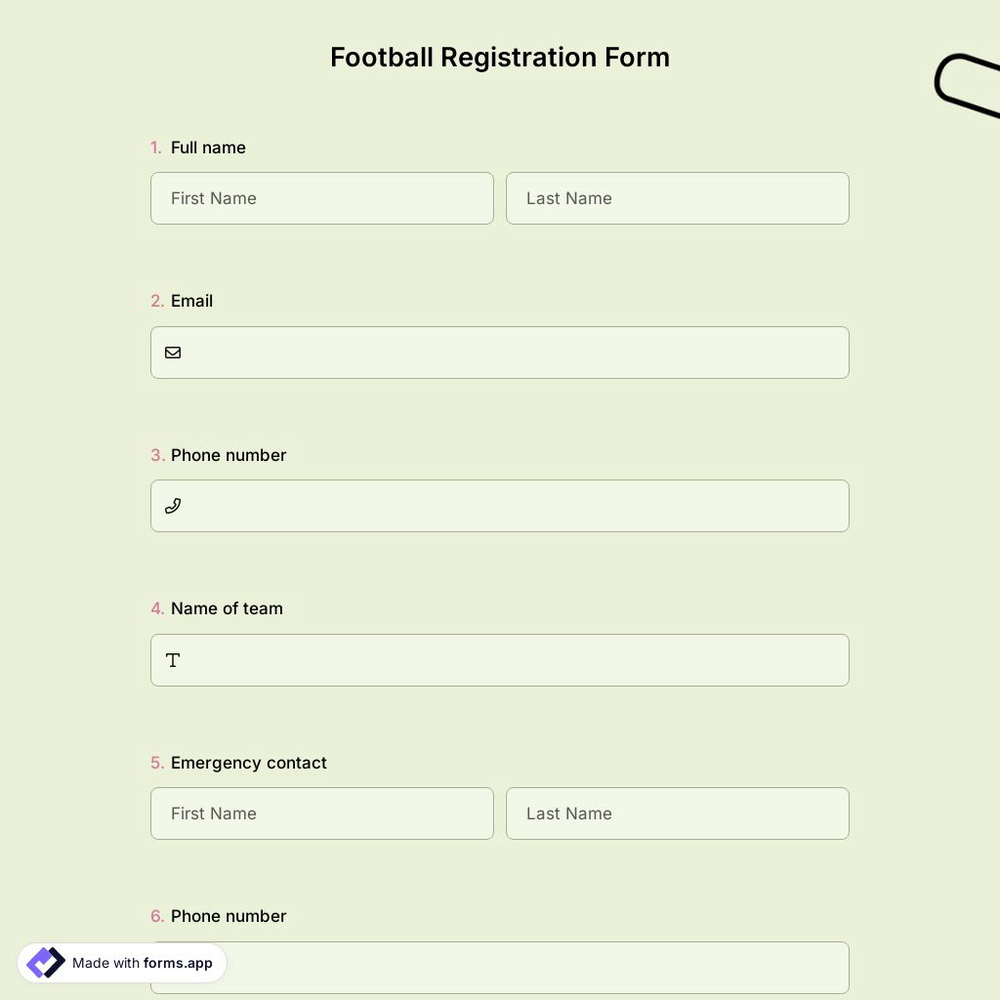
Task: Click the First Name field under Full name
Action: (322, 198)
